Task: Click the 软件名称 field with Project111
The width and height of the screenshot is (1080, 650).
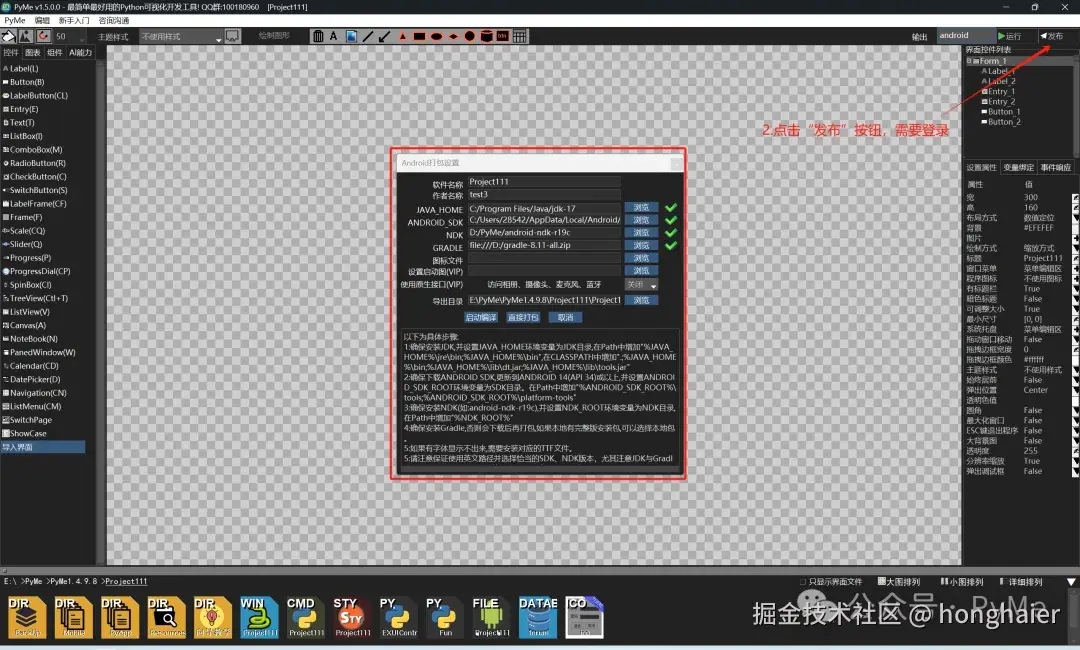Action: 544,182
